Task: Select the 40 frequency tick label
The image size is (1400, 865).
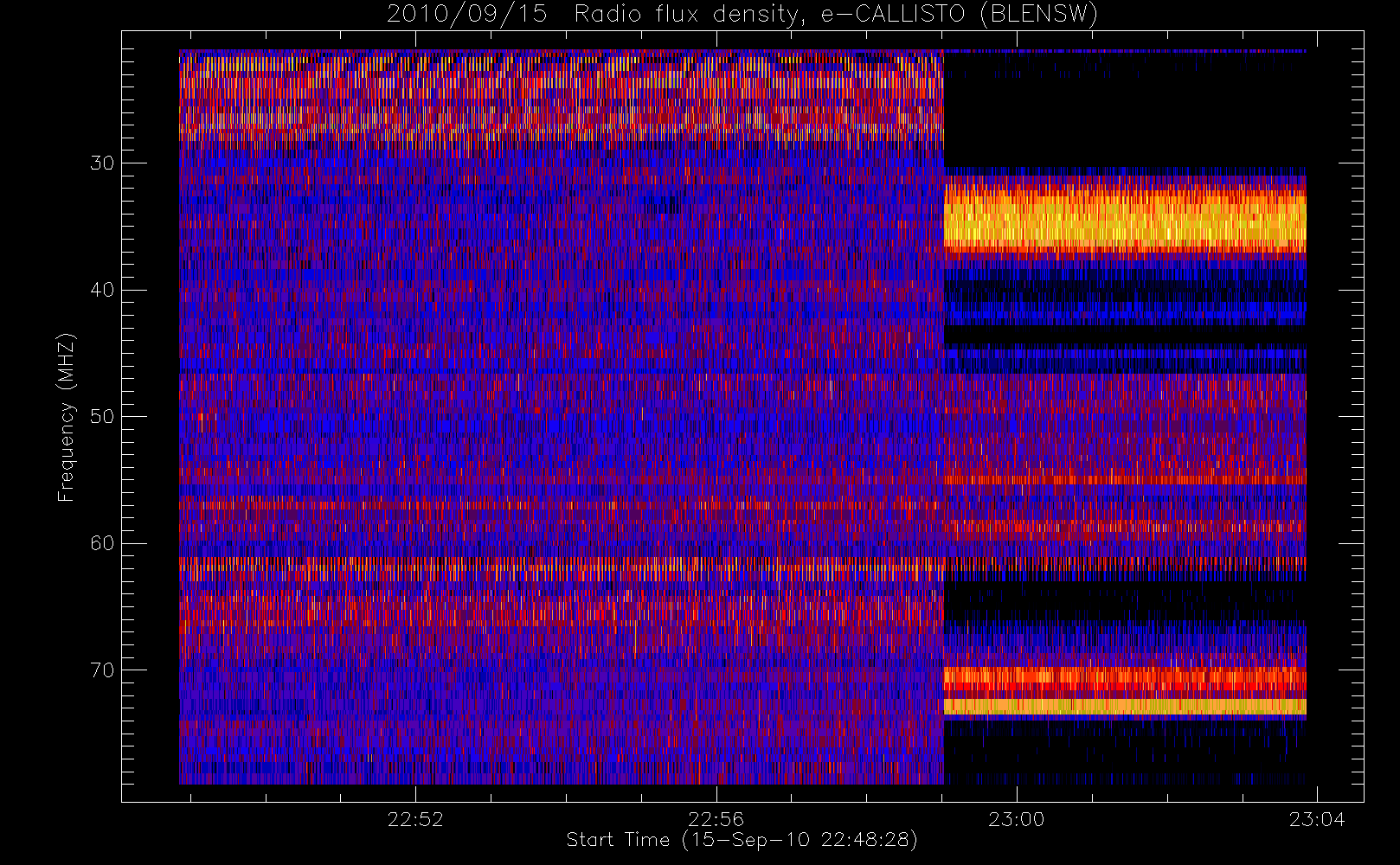Action: pyautogui.click(x=102, y=290)
